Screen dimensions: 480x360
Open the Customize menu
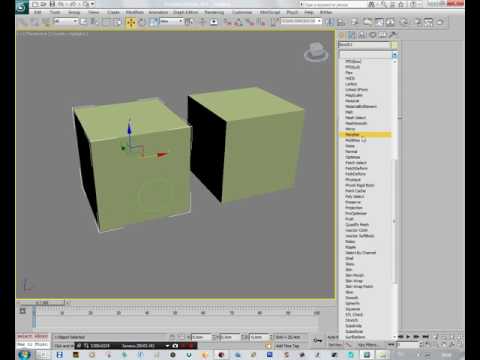(242, 12)
